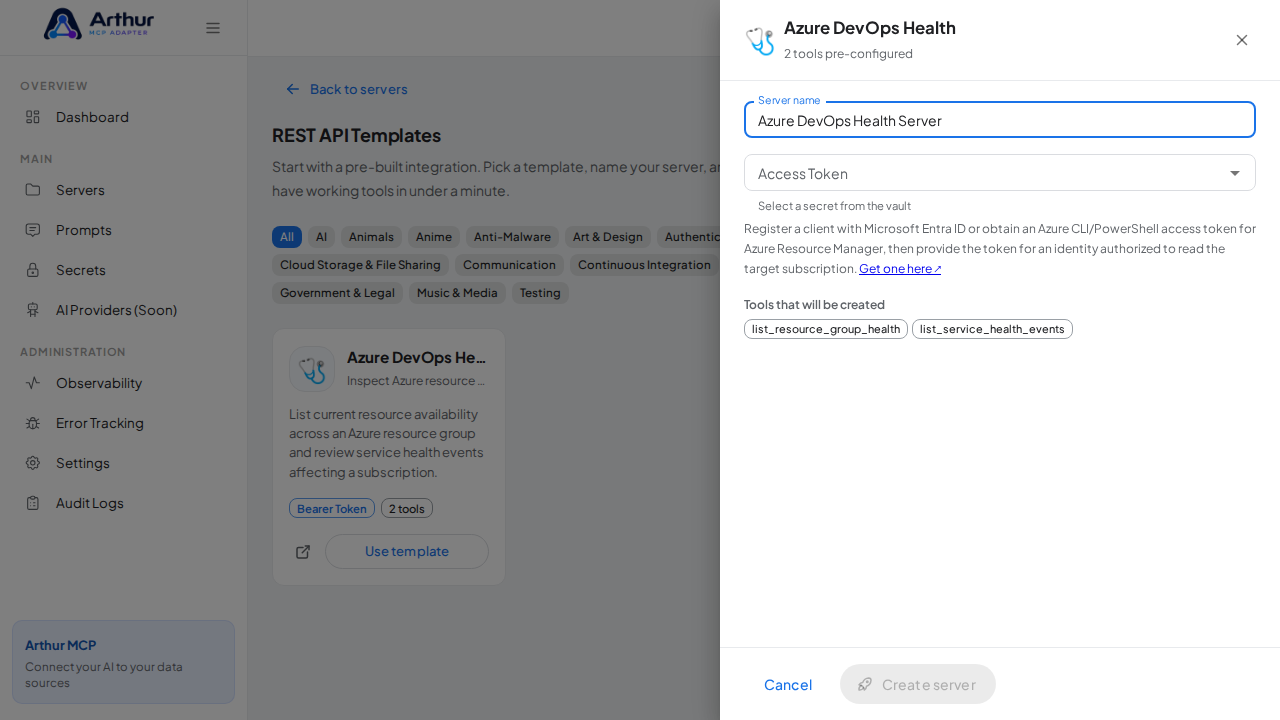This screenshot has width=1280, height=720.
Task: Filter templates by AI category
Action: click(321, 237)
